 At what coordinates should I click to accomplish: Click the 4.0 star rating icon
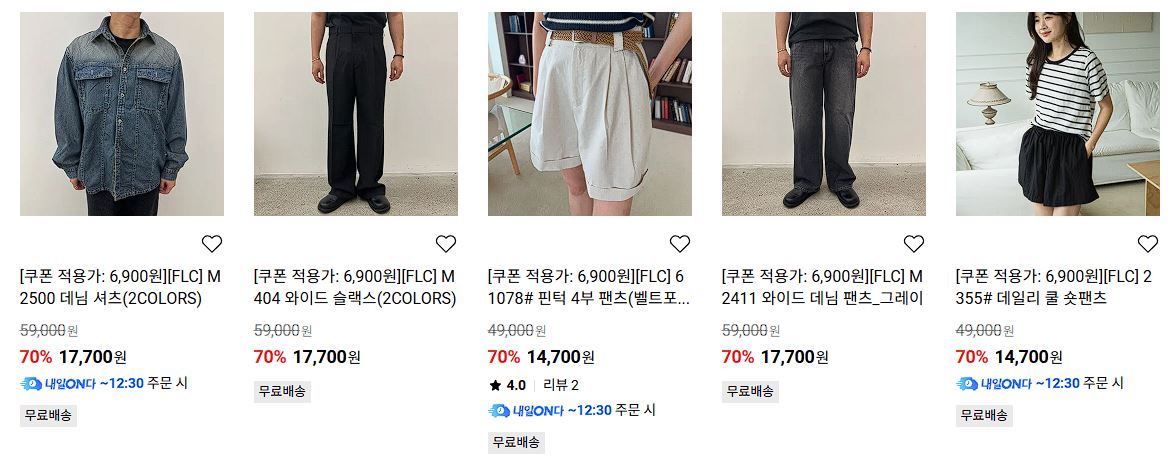(x=494, y=386)
